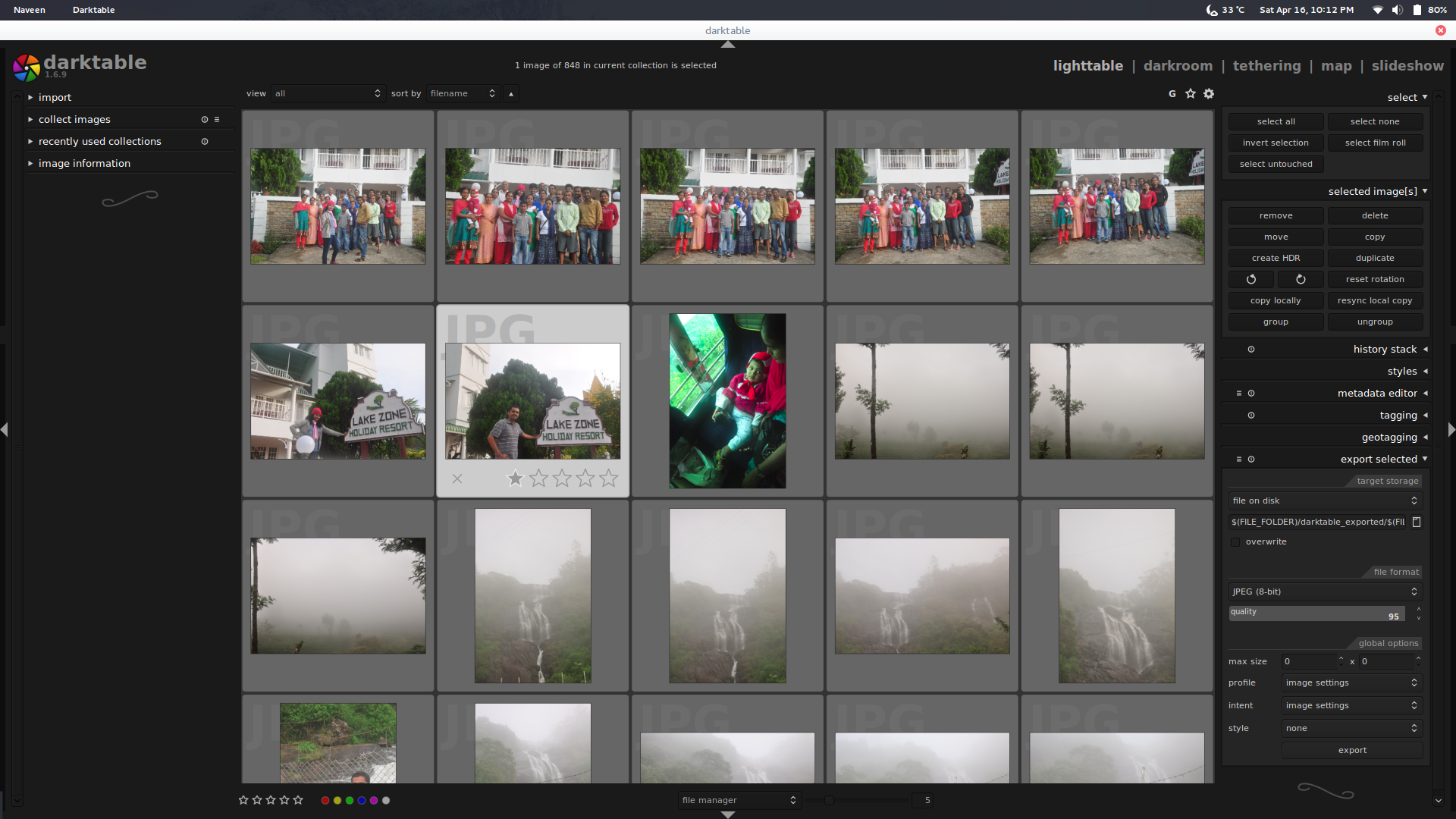Switch to the lighttable view

[x=1087, y=66]
